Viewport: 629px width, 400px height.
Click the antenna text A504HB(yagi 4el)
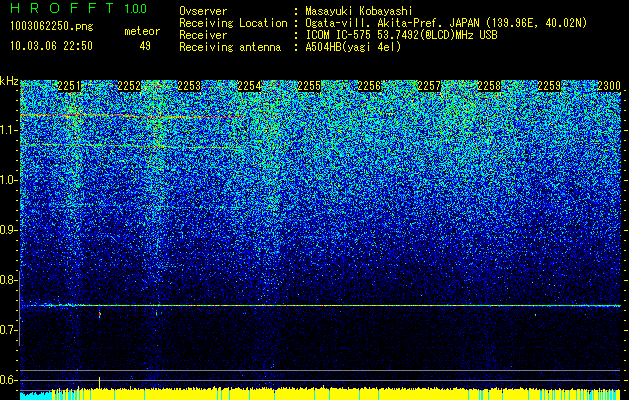pos(353,47)
